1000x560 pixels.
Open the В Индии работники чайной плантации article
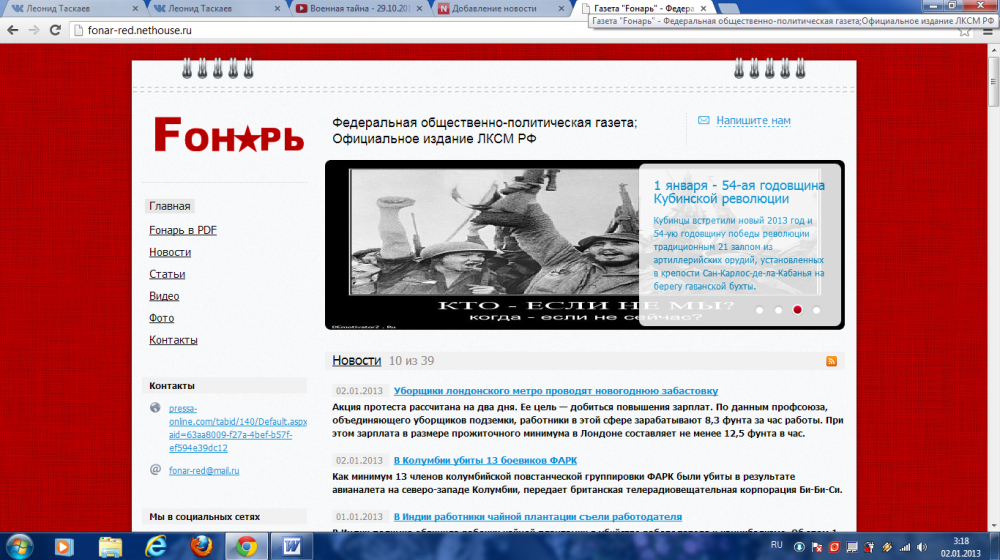(538, 517)
